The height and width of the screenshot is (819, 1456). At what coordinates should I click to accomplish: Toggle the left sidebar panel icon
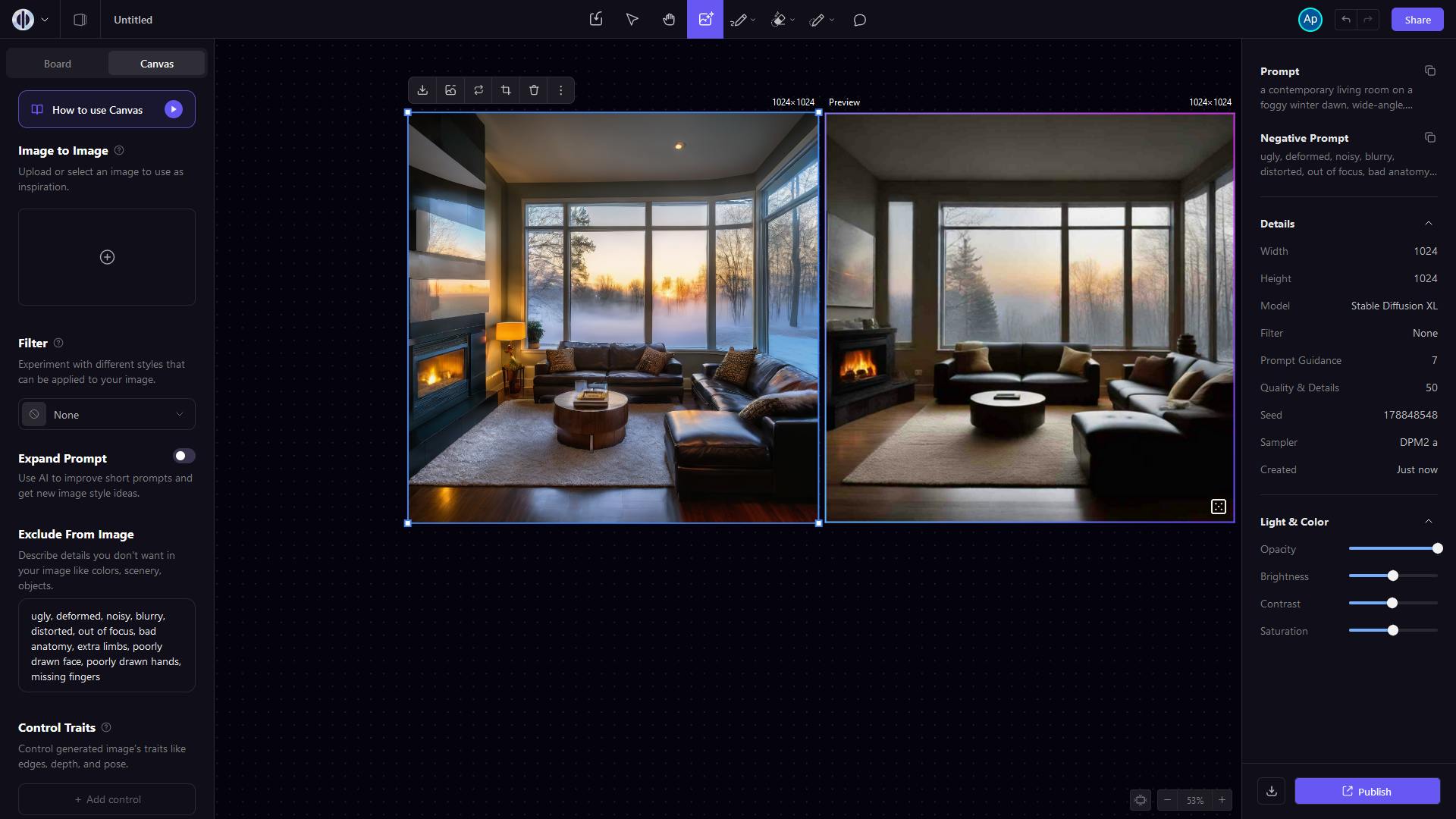tap(80, 20)
